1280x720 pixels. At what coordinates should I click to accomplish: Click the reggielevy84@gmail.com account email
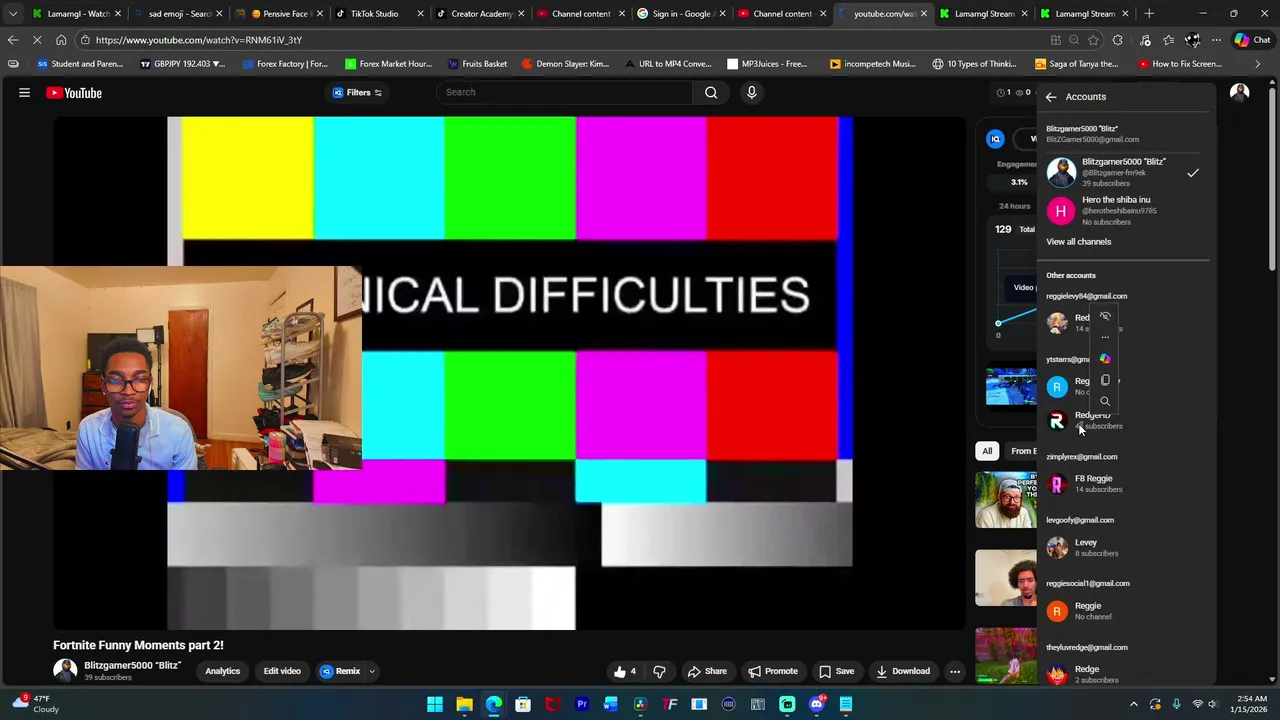pyautogui.click(x=1086, y=296)
